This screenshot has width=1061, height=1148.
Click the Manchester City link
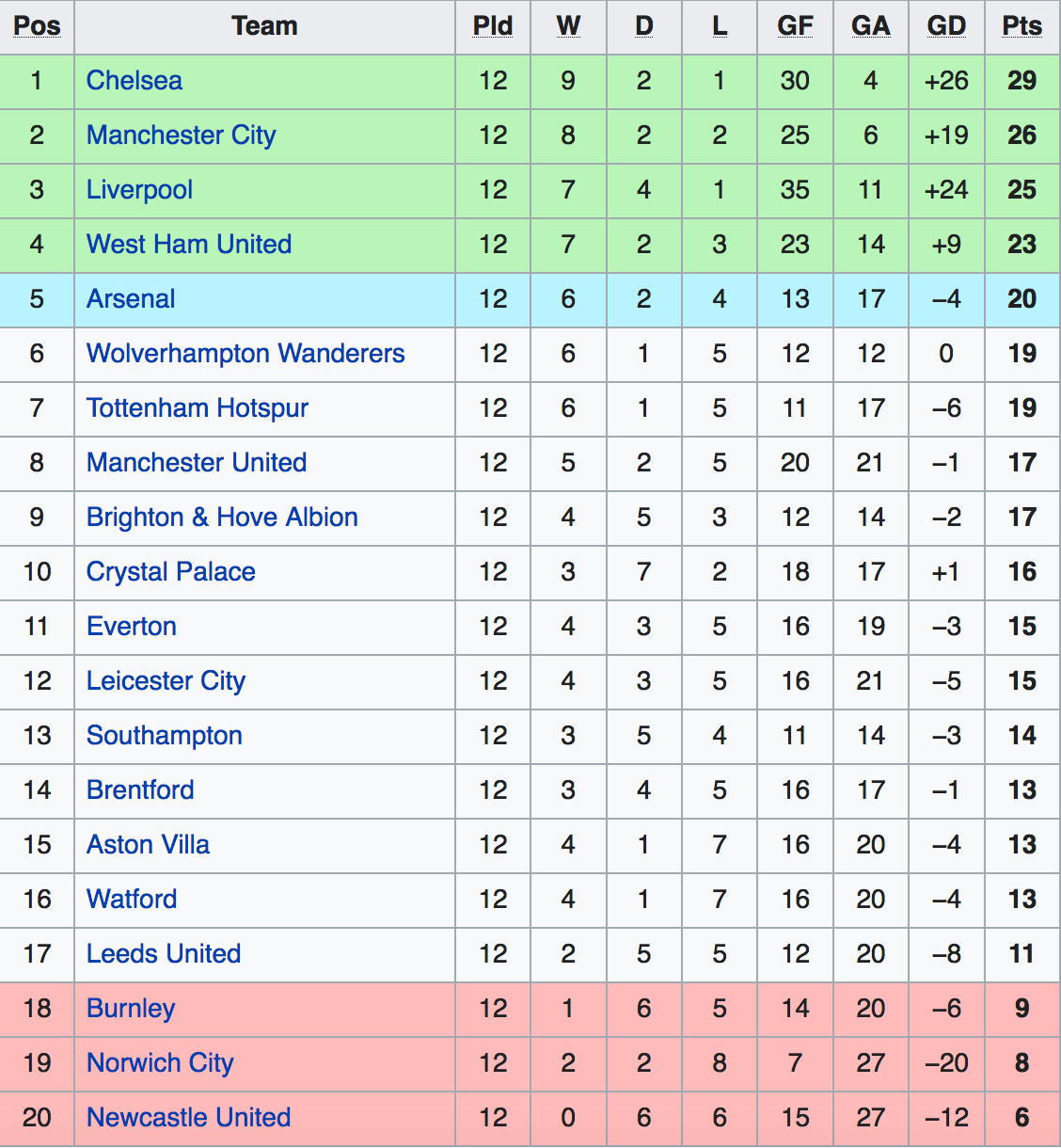(x=181, y=136)
